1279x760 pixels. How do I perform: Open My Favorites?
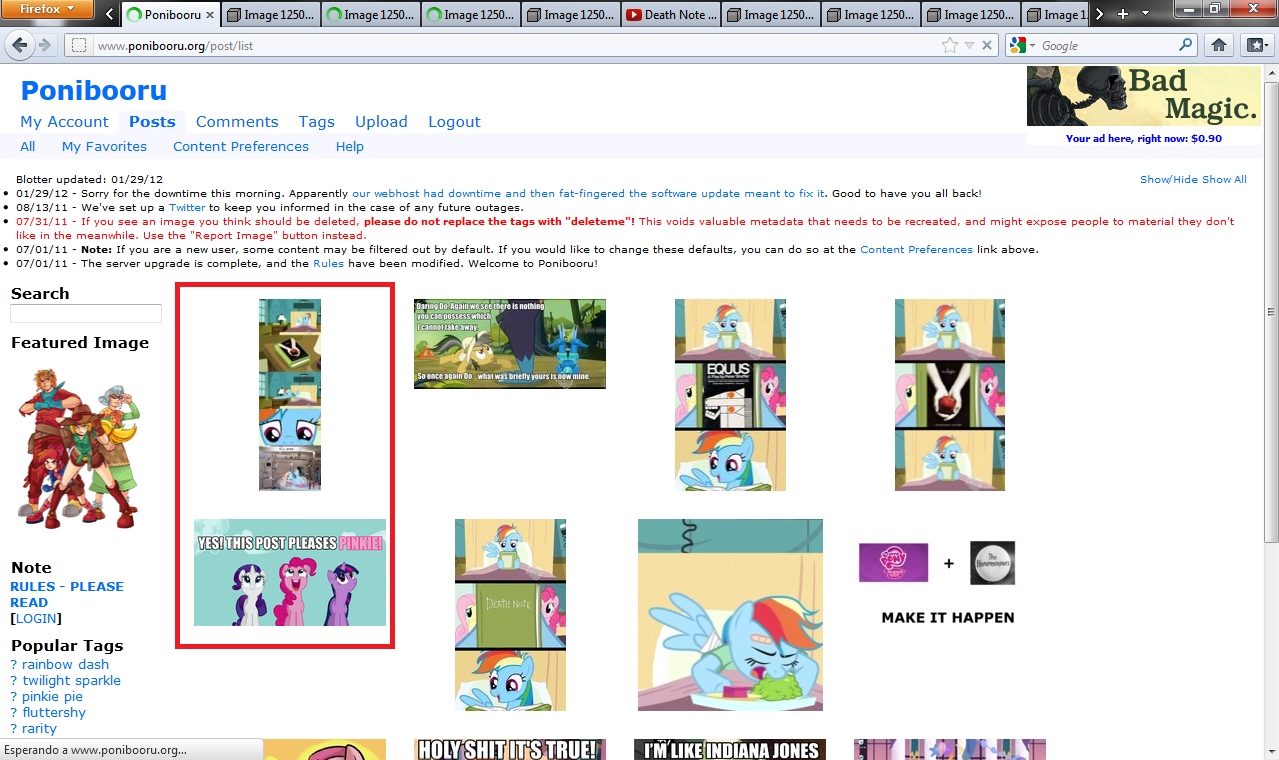[x=104, y=146]
